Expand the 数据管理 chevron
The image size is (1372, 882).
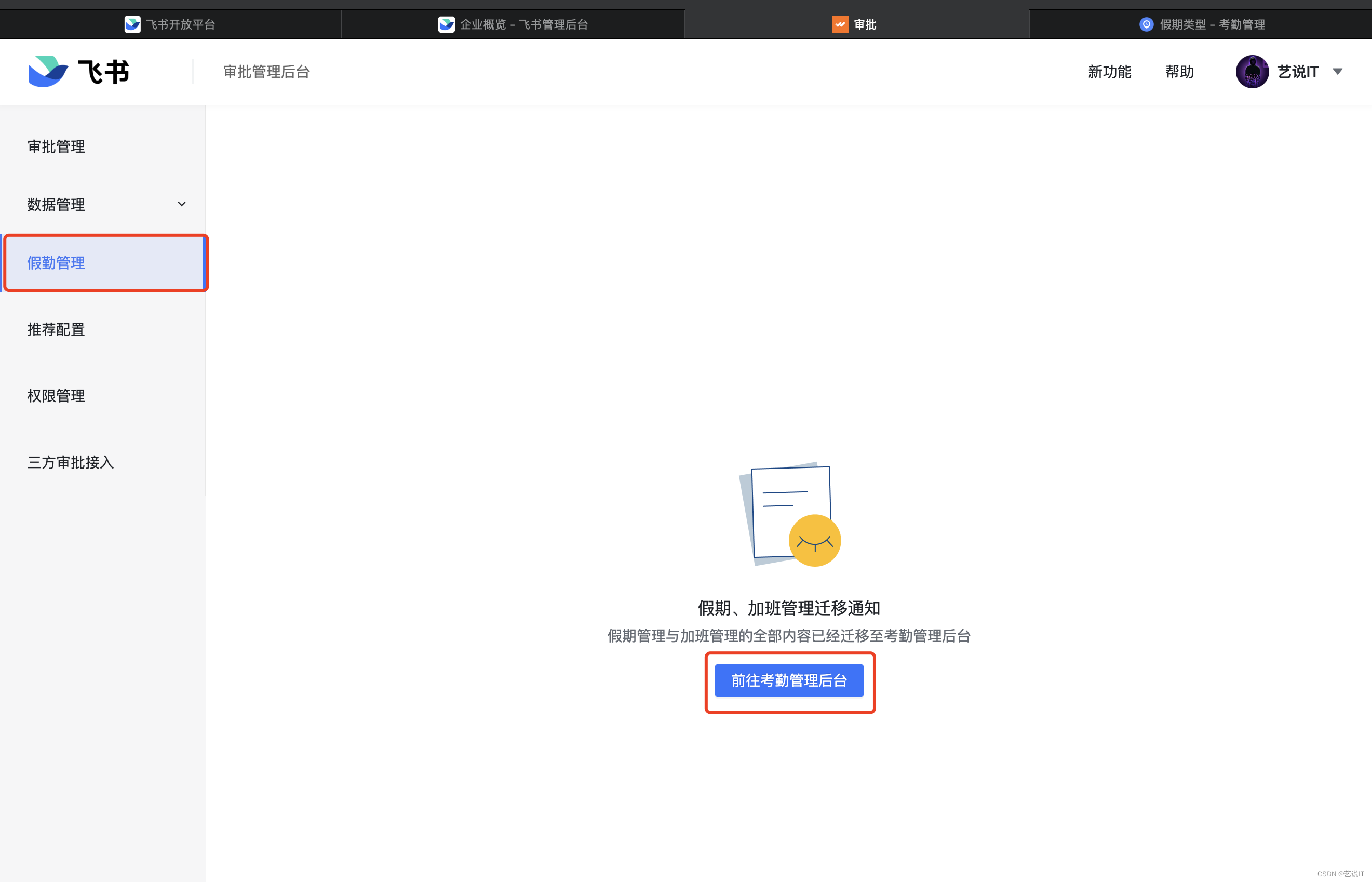coord(182,204)
